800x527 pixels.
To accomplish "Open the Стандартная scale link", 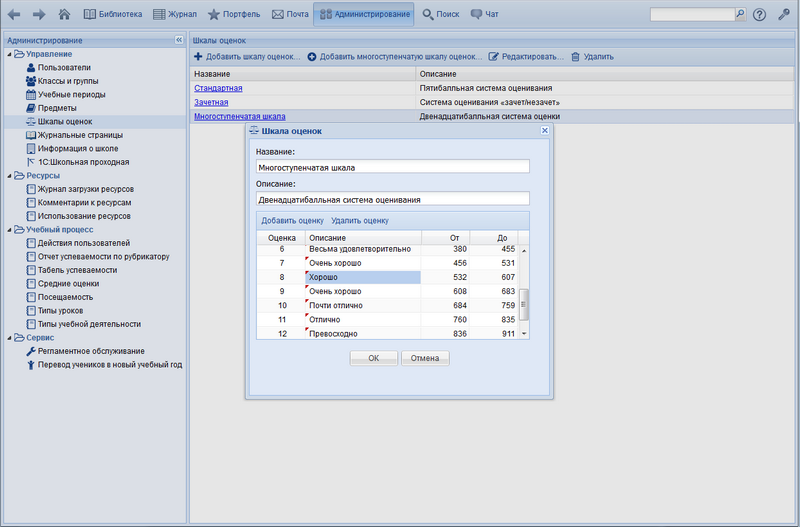I will (218, 88).
